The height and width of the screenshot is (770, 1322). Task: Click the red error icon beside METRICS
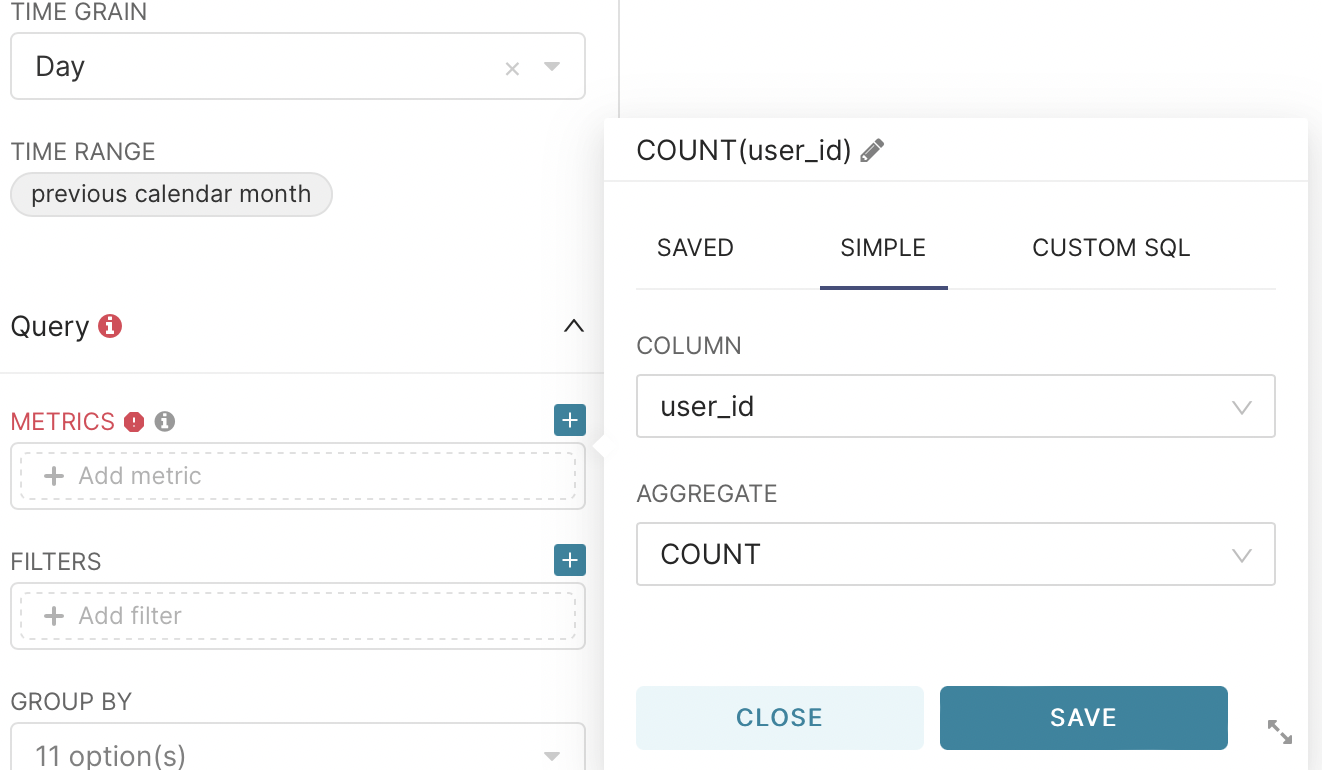coord(134,422)
